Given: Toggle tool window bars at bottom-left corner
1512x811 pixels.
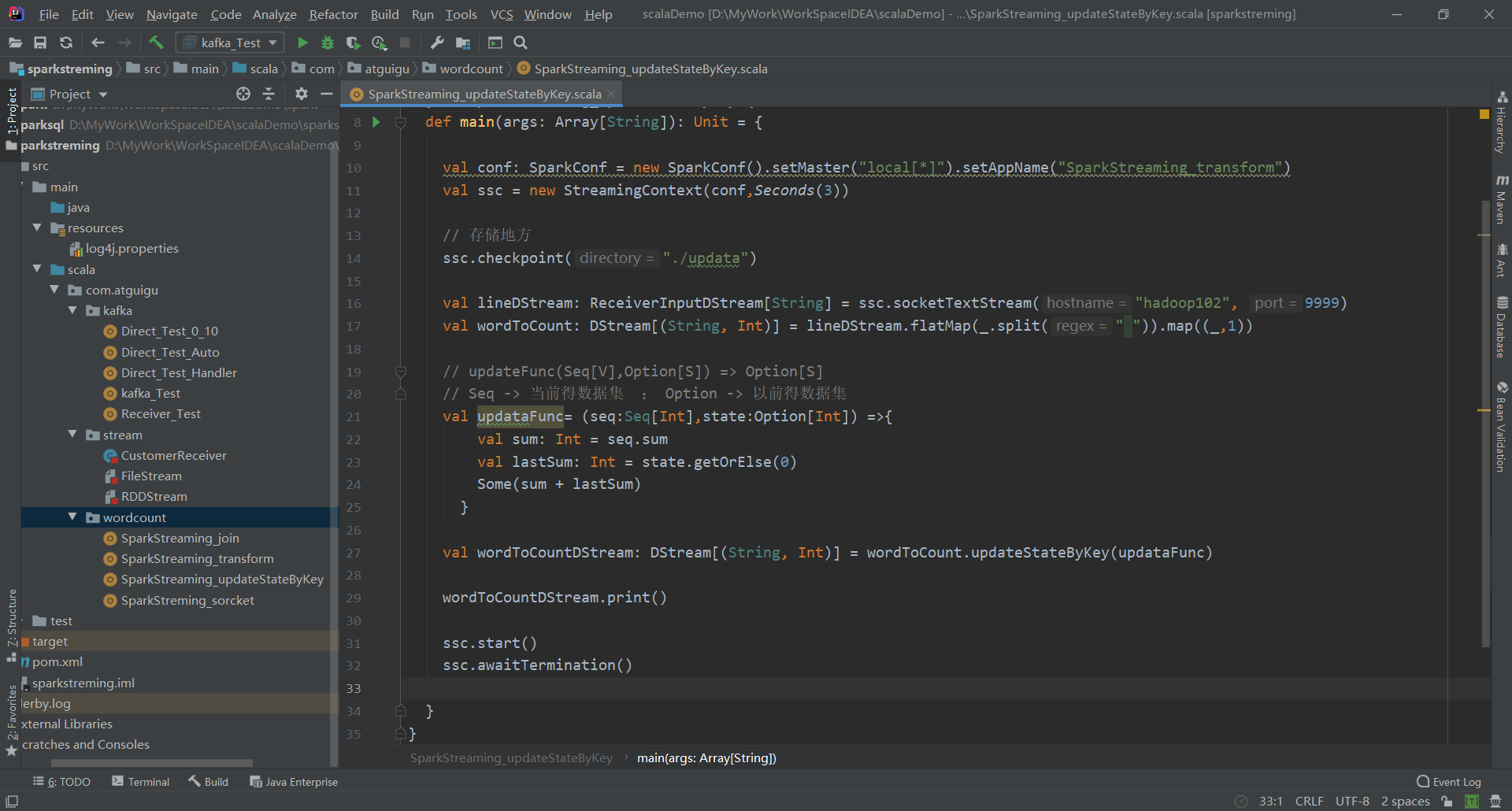Looking at the screenshot, I should pyautogui.click(x=12, y=801).
